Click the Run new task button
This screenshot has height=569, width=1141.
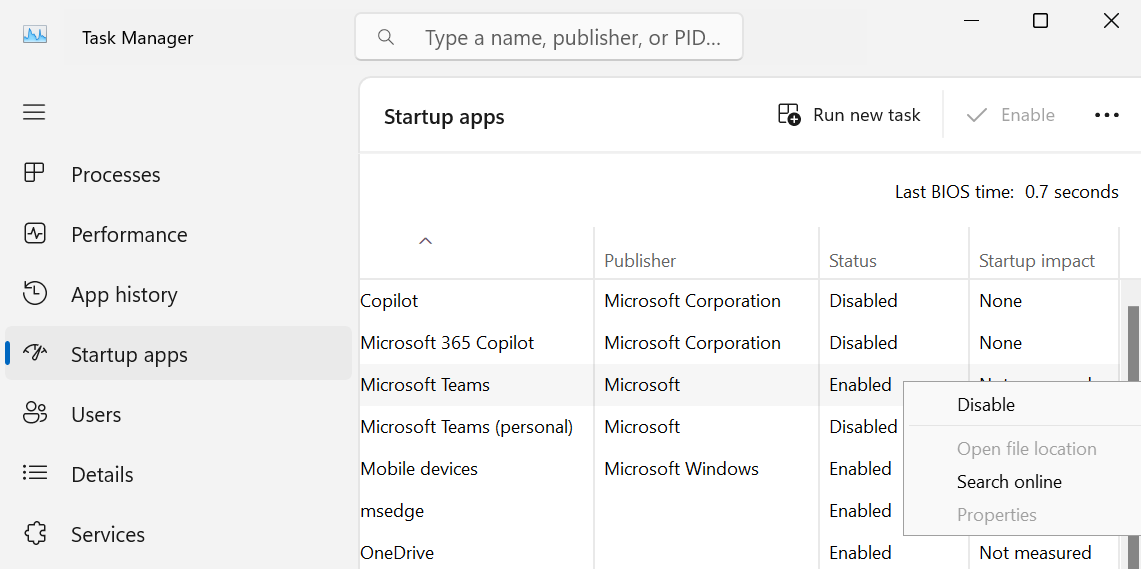[849, 115]
